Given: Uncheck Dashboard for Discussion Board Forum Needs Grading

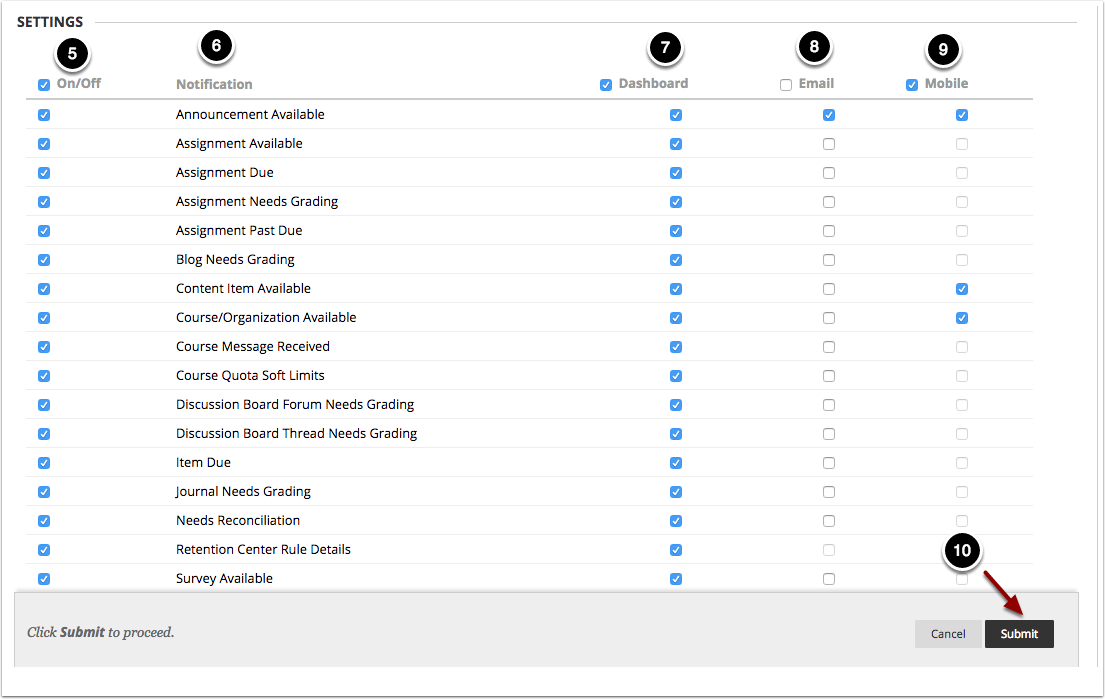Looking at the screenshot, I should tap(676, 405).
